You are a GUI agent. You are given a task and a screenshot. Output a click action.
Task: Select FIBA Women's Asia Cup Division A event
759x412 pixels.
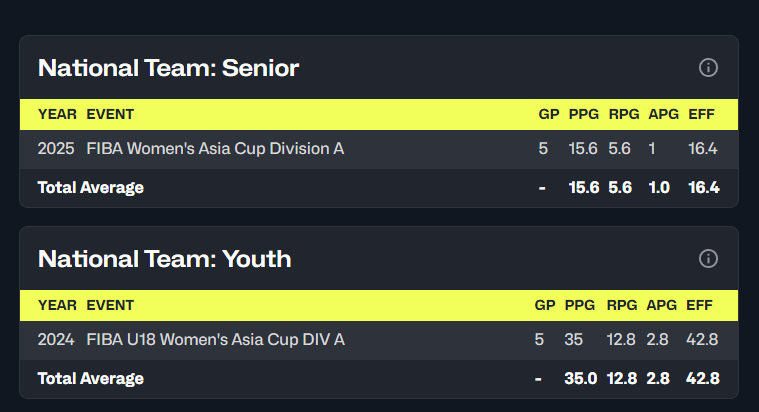[215, 149]
